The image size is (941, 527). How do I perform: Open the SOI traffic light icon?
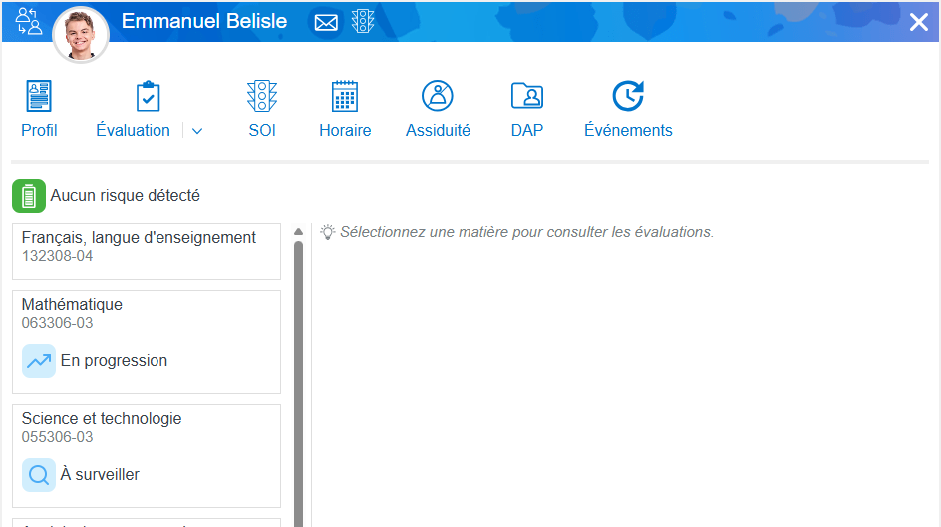click(x=262, y=97)
